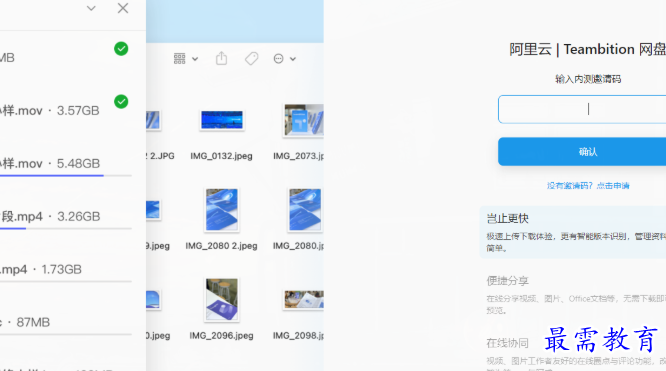Image resolution: width=666 pixels, height=371 pixels.
Task: Click the 5.48GB upload progress bar
Action: [x=66, y=175]
